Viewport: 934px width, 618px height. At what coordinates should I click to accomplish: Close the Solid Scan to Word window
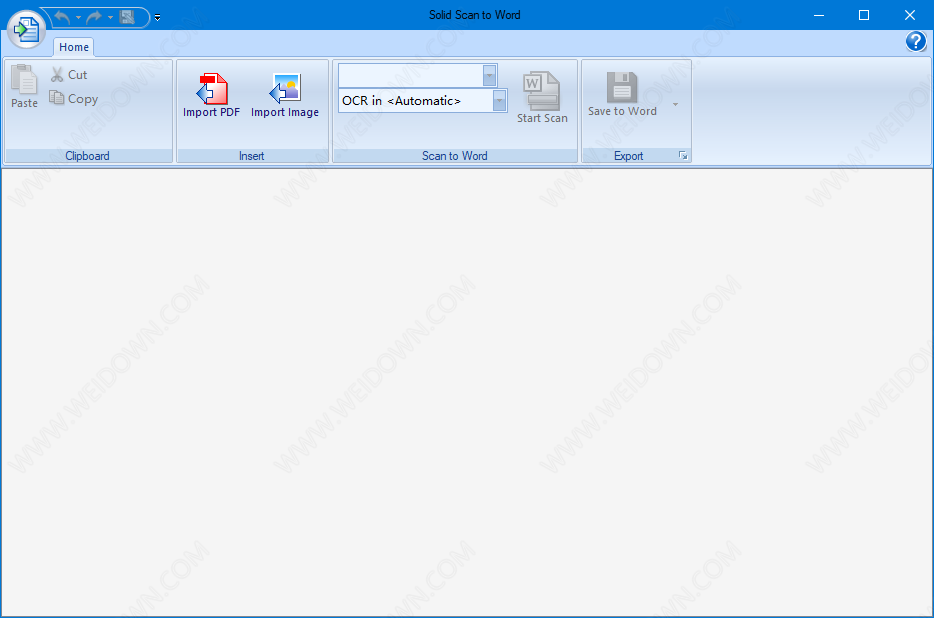[910, 15]
